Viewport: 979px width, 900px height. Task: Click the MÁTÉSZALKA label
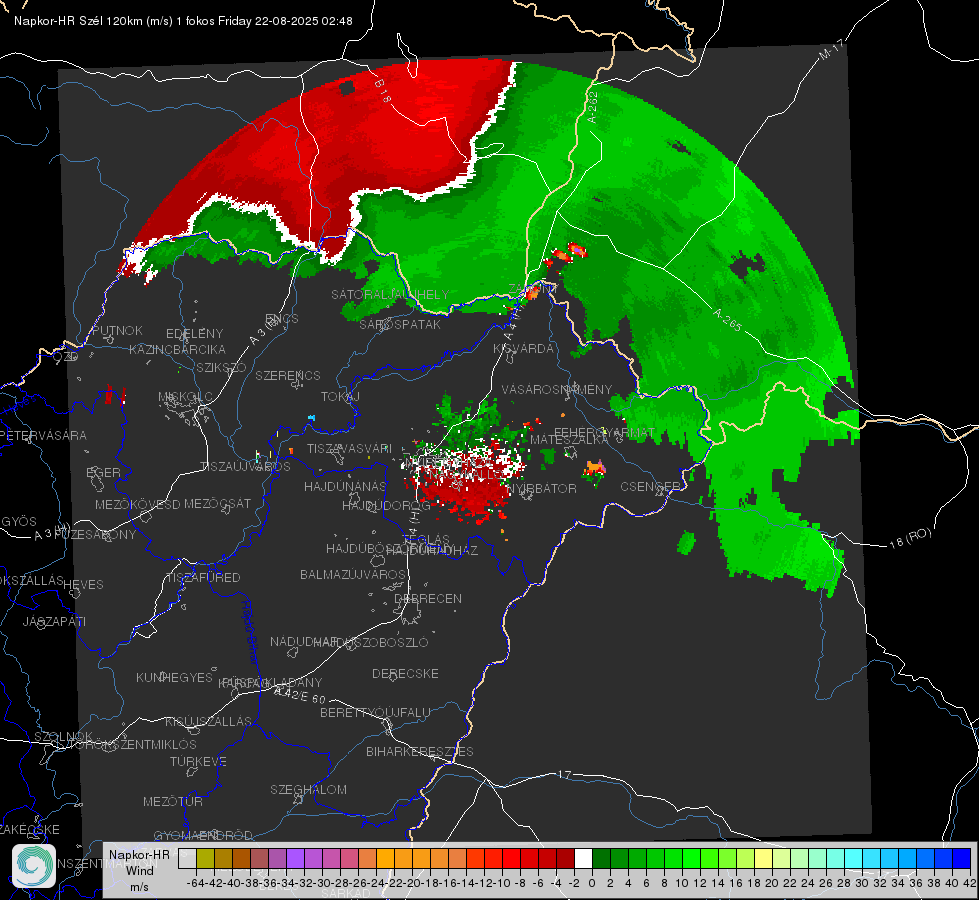[569, 440]
